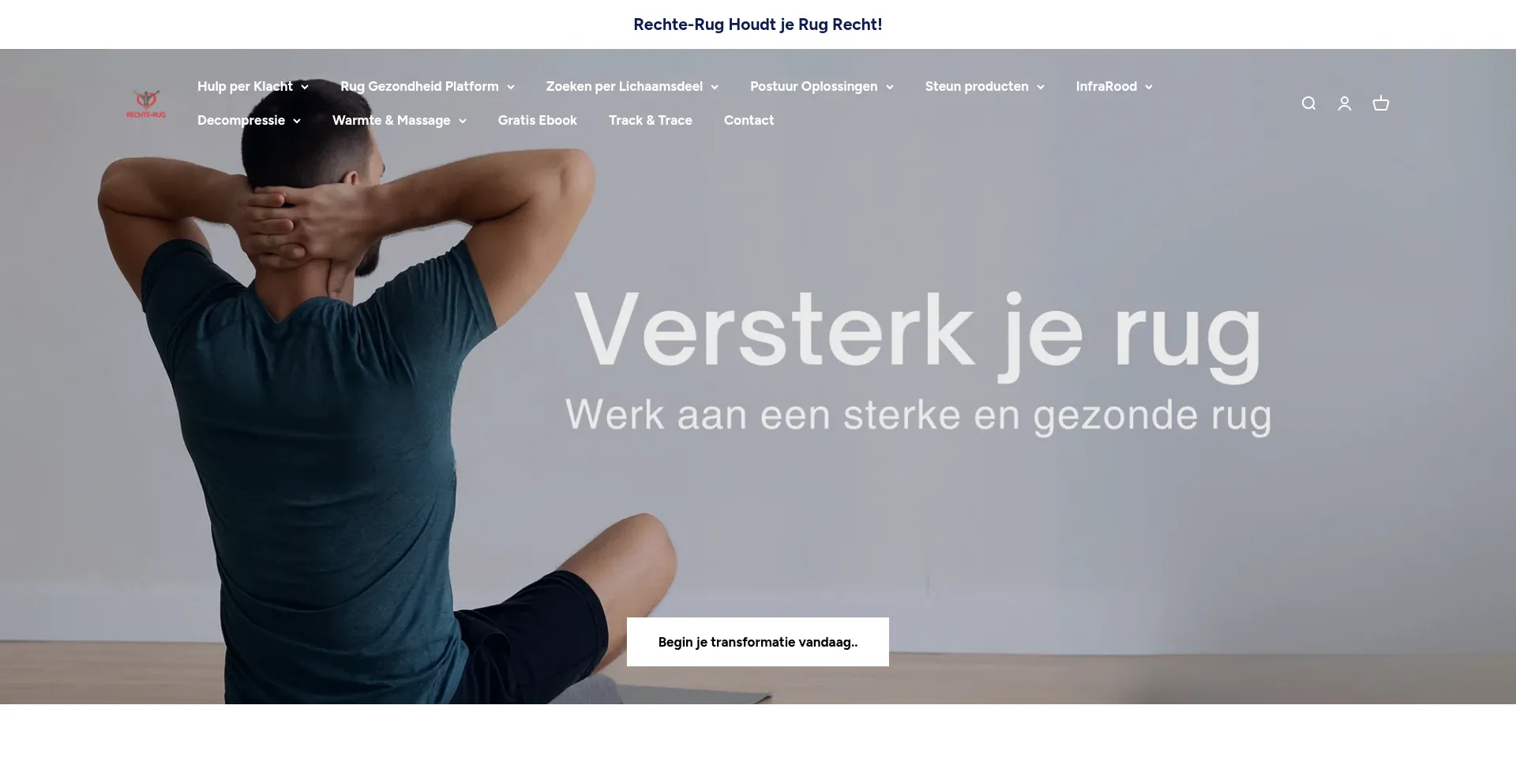
Task: Open the search icon in header
Action: coord(1308,103)
